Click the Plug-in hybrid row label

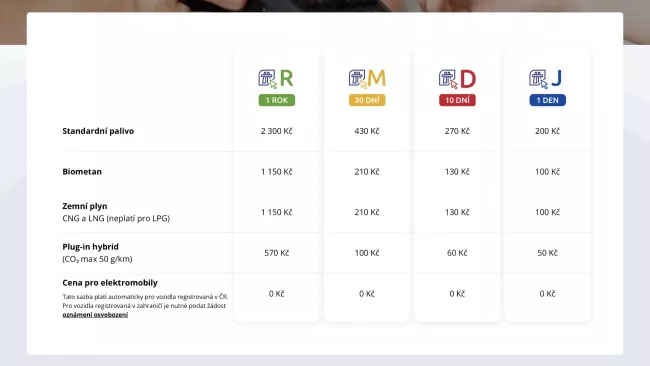point(90,247)
